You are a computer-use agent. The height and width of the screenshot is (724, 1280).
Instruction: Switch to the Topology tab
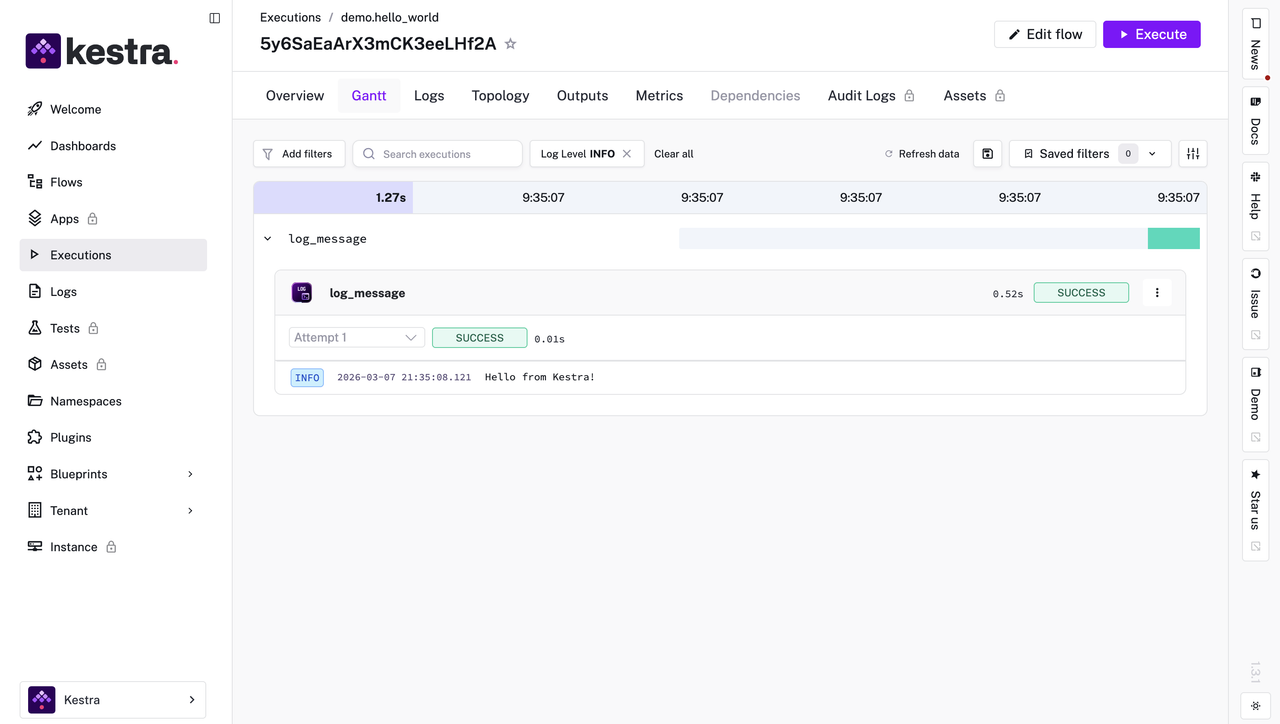[500, 95]
